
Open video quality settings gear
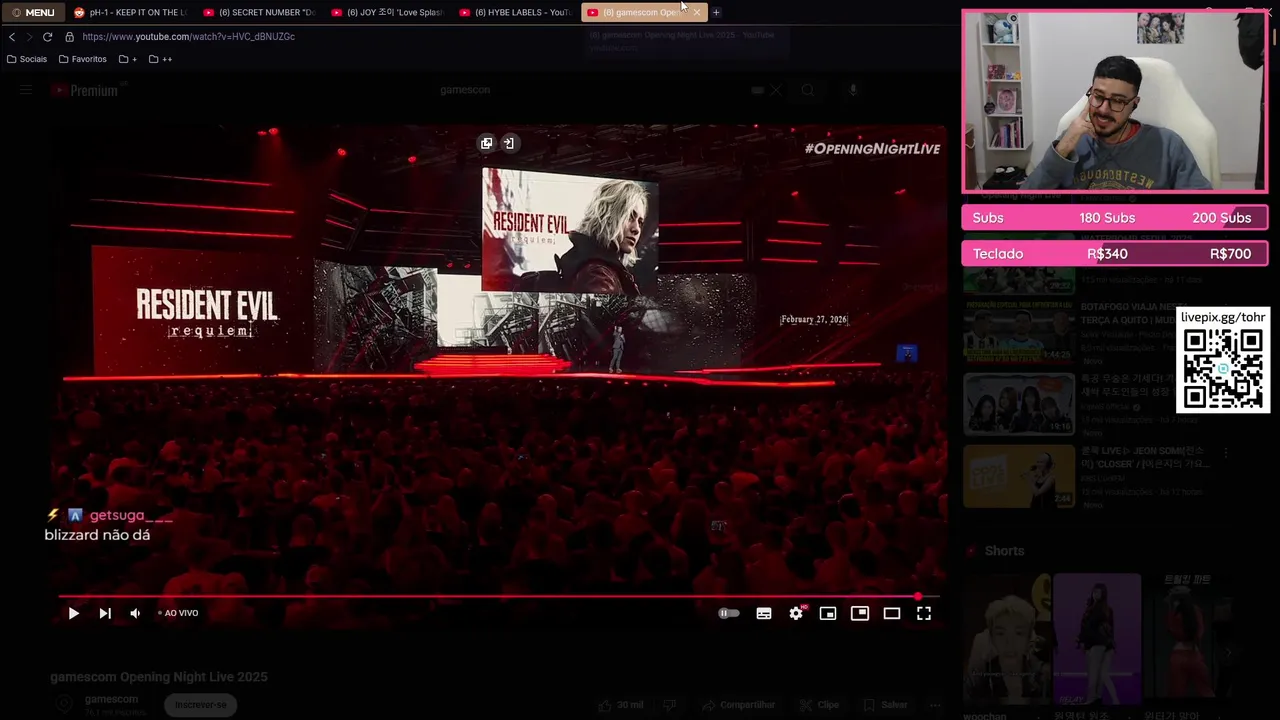pos(796,613)
